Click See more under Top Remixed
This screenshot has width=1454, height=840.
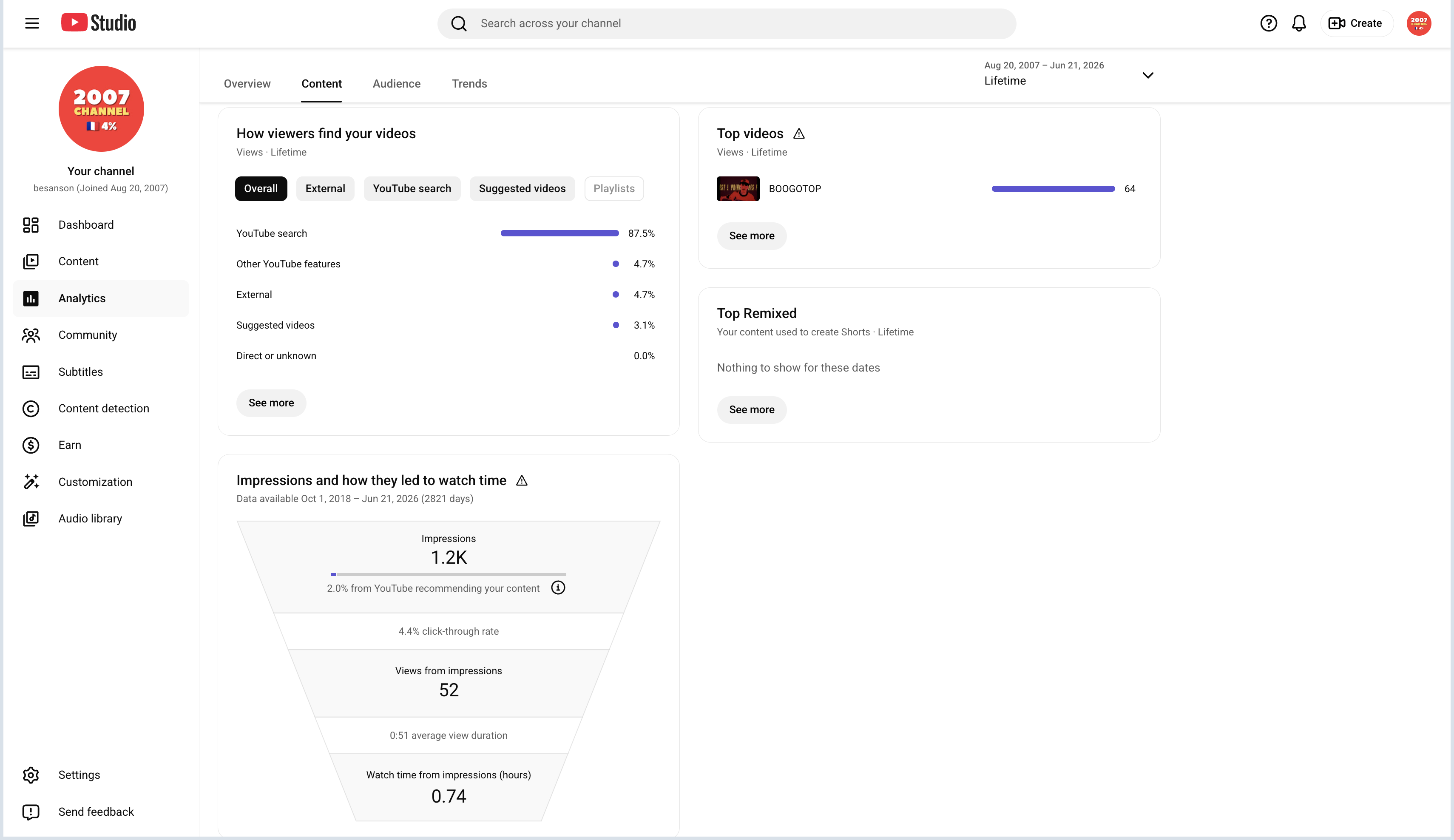click(752, 410)
